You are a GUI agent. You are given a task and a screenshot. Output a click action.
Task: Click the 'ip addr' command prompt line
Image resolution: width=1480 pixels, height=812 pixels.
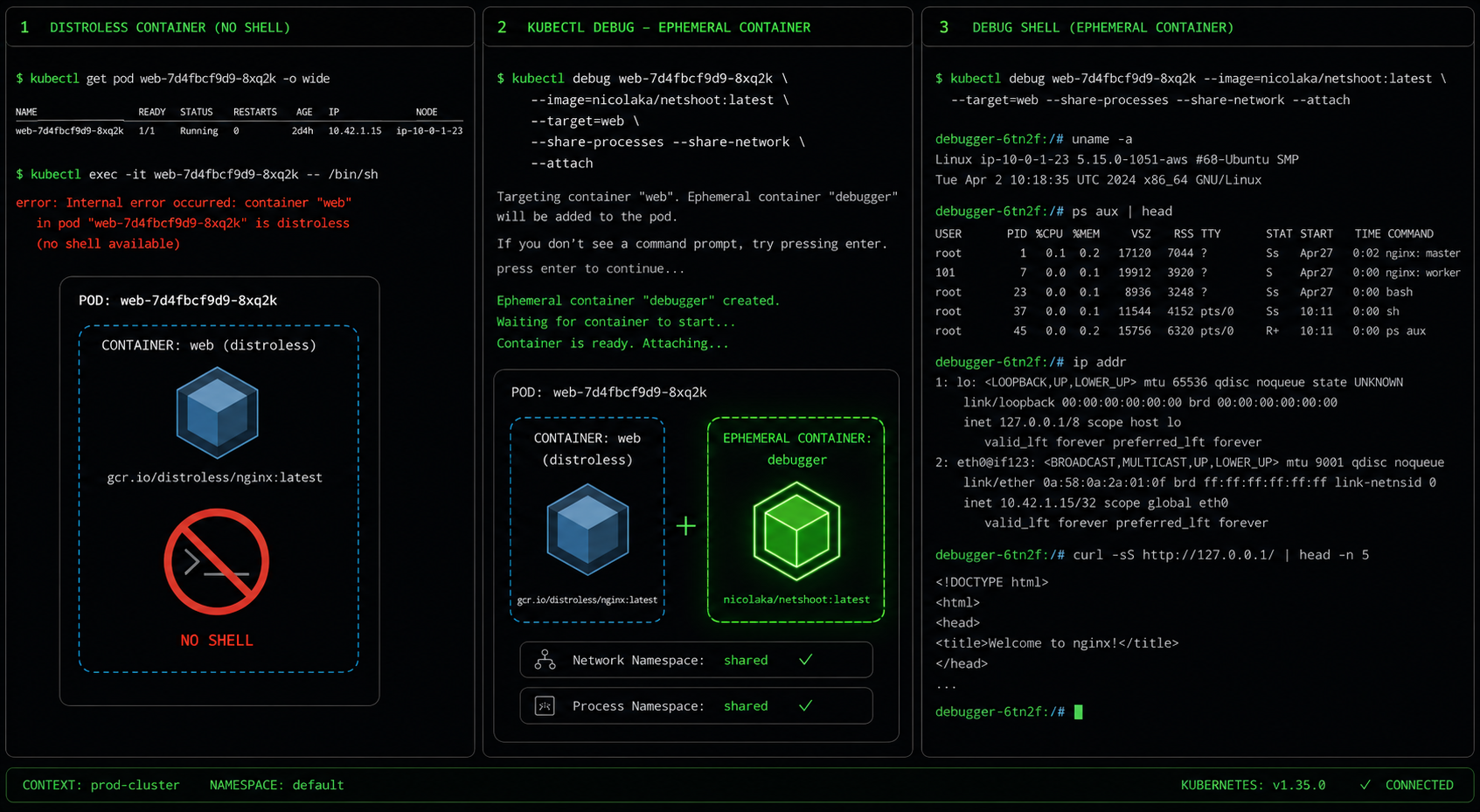pos(1030,362)
